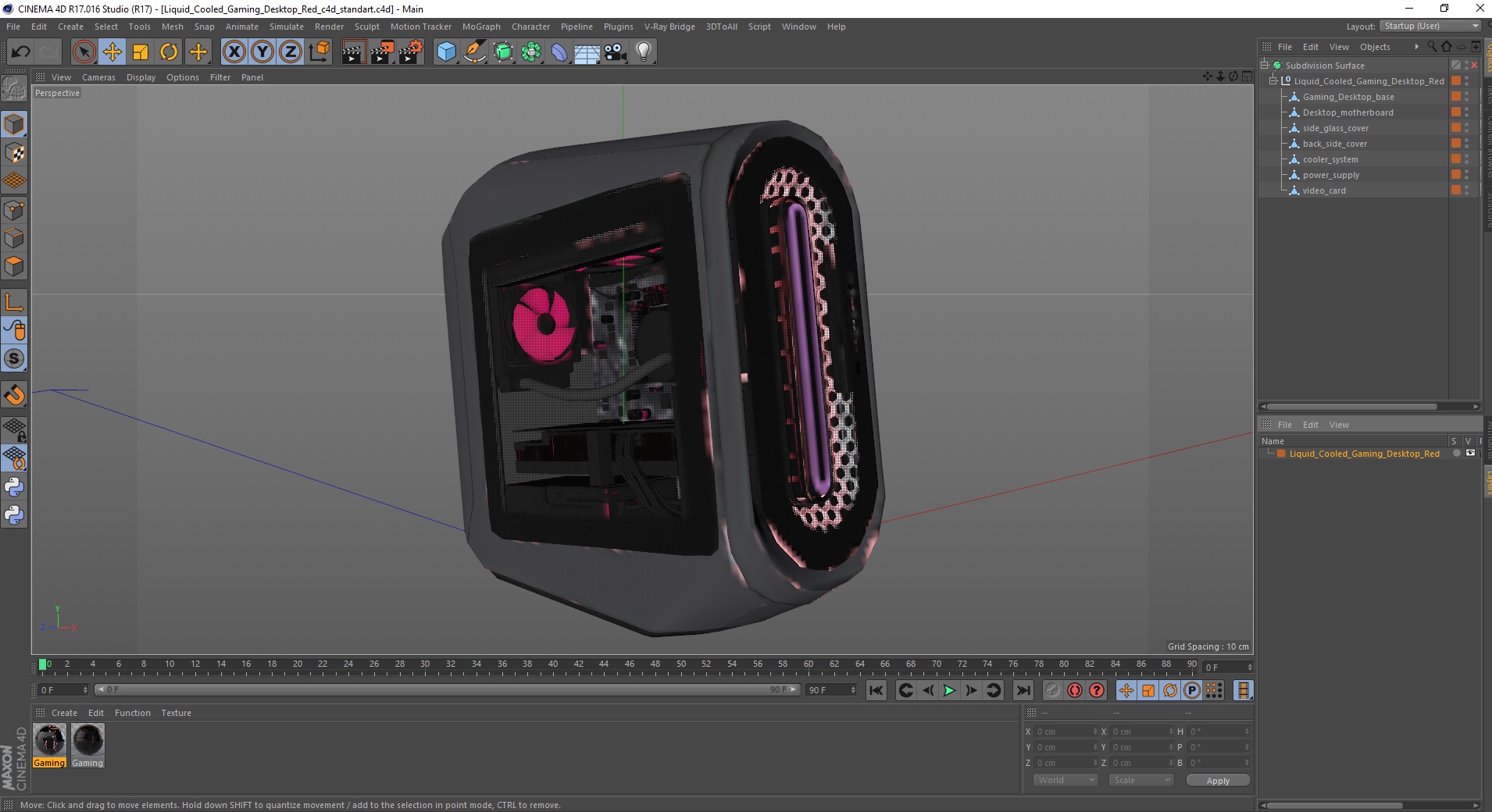The height and width of the screenshot is (812, 1492).
Task: Add a floor environment object
Action: tap(587, 52)
